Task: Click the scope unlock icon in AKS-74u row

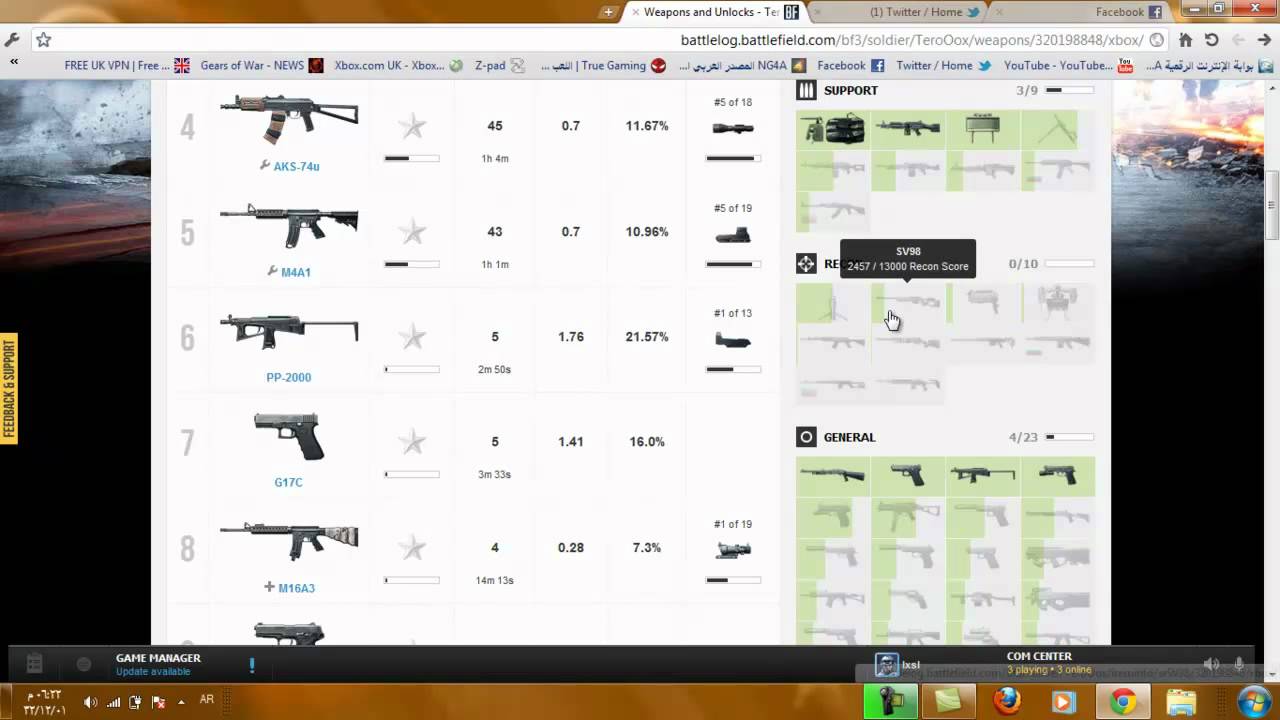Action: click(x=733, y=128)
